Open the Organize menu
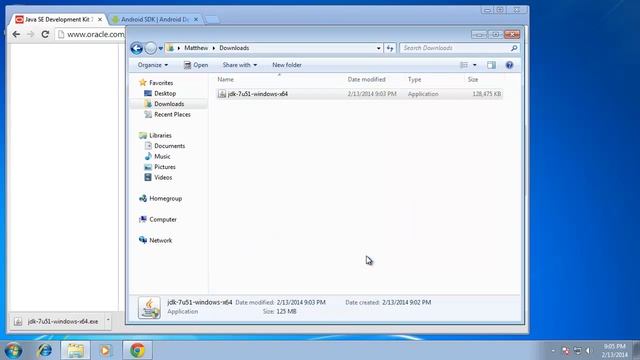The image size is (640, 360). pos(153,65)
